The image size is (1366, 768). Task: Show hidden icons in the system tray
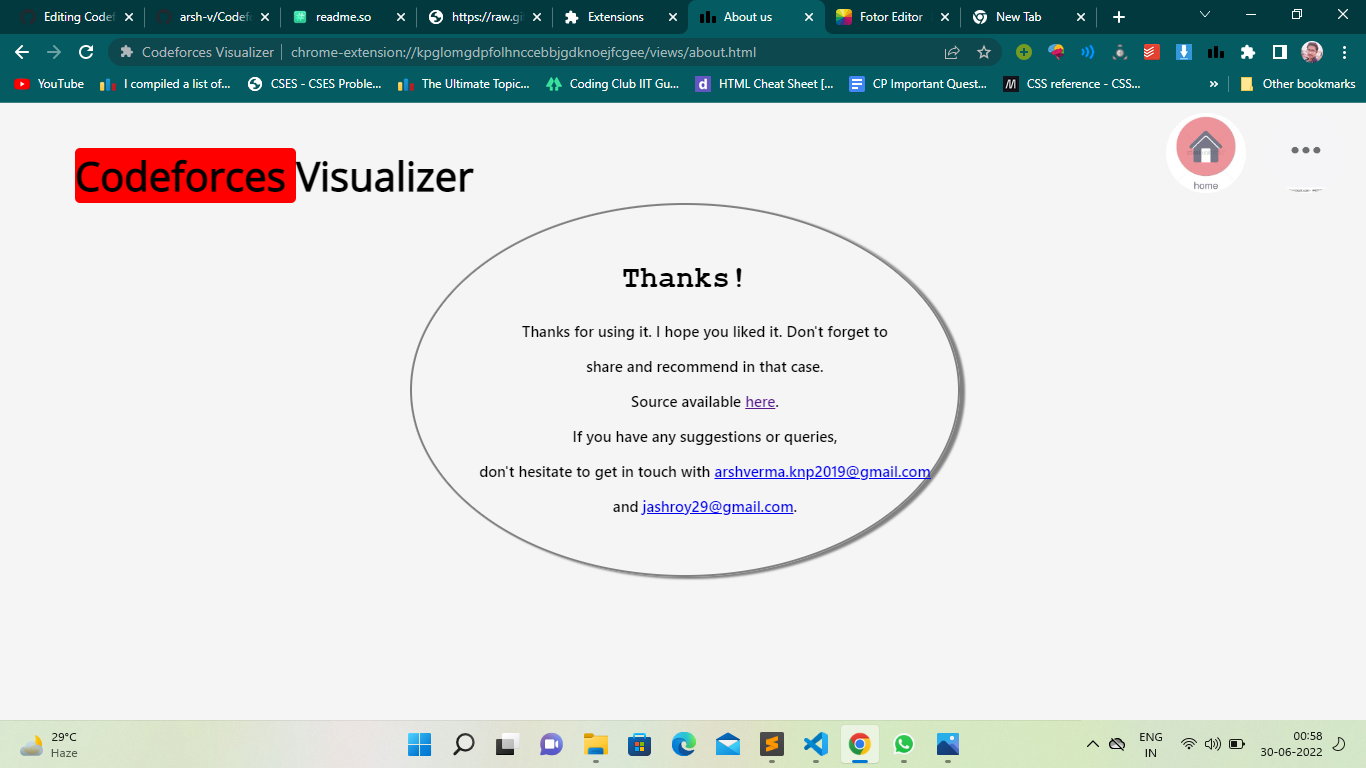tap(1093, 744)
